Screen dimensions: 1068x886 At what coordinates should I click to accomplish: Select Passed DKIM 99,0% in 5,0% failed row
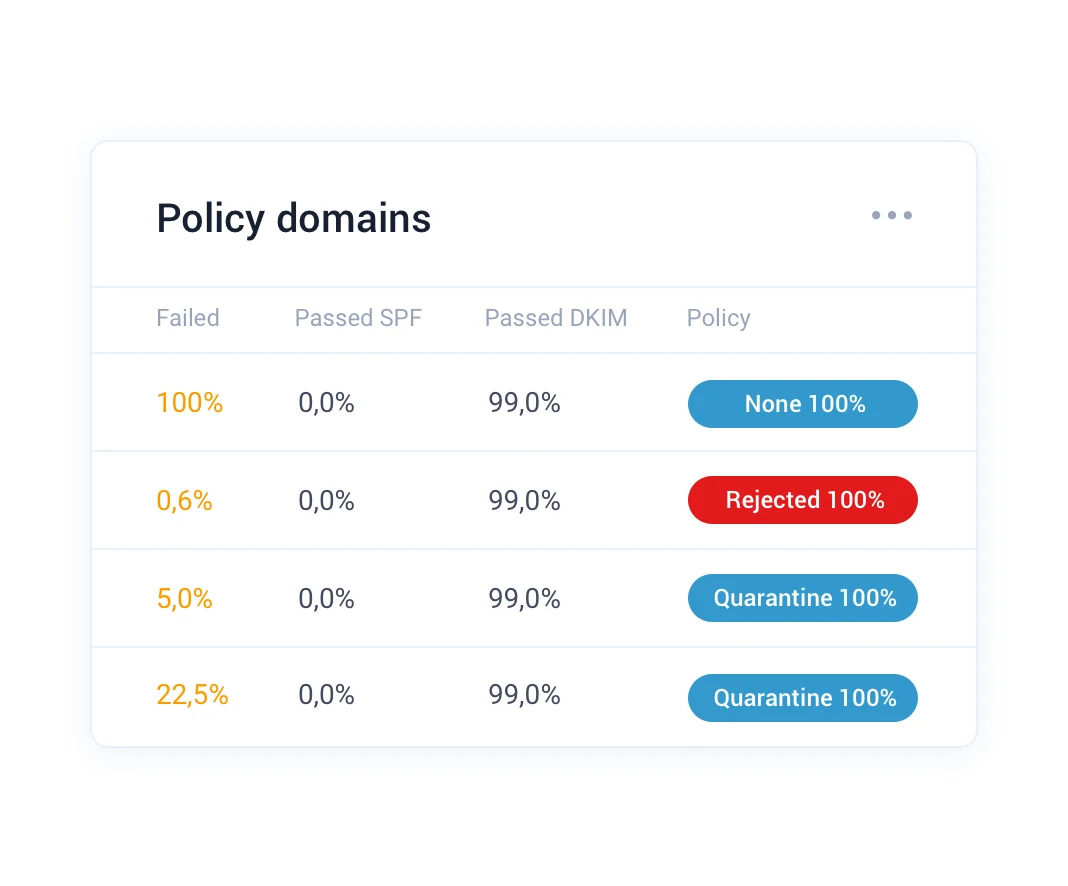point(525,598)
